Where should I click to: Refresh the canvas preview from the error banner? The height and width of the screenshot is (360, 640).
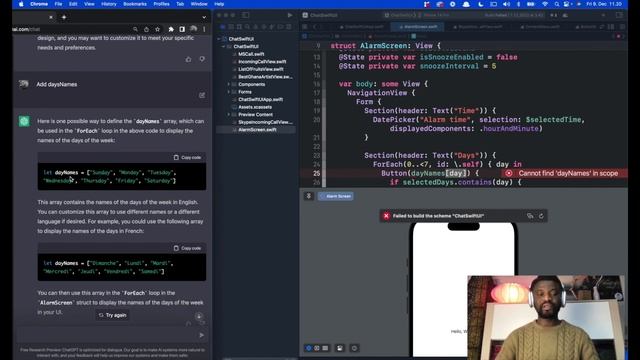(541, 216)
